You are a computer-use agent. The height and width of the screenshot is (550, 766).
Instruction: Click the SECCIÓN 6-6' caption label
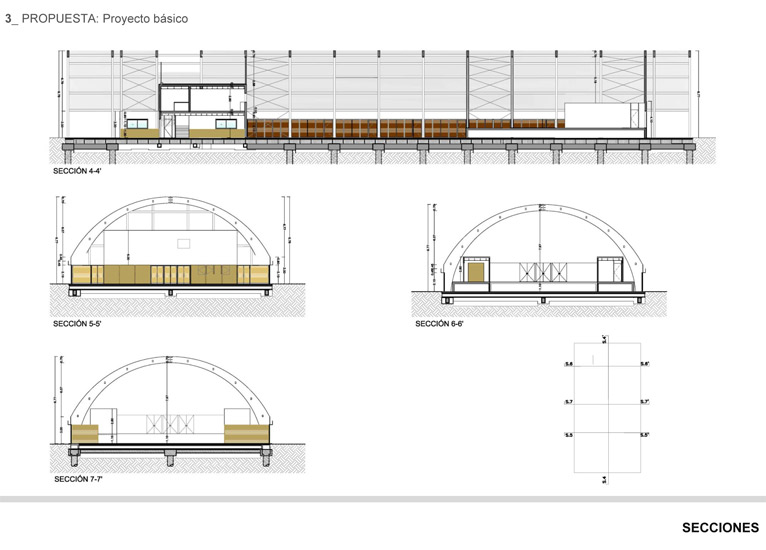pyautogui.click(x=440, y=325)
